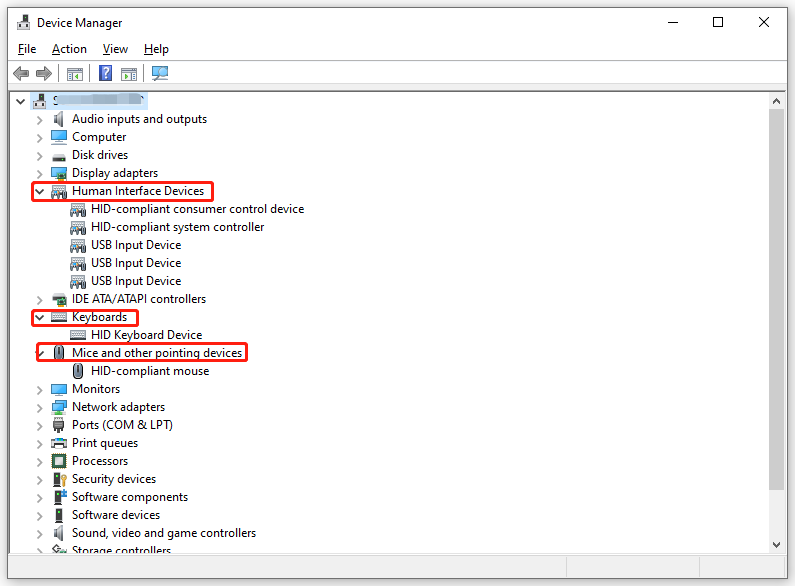Screen dimensions: 795x586
Task: Click the root computer node icon
Action: click(40, 101)
